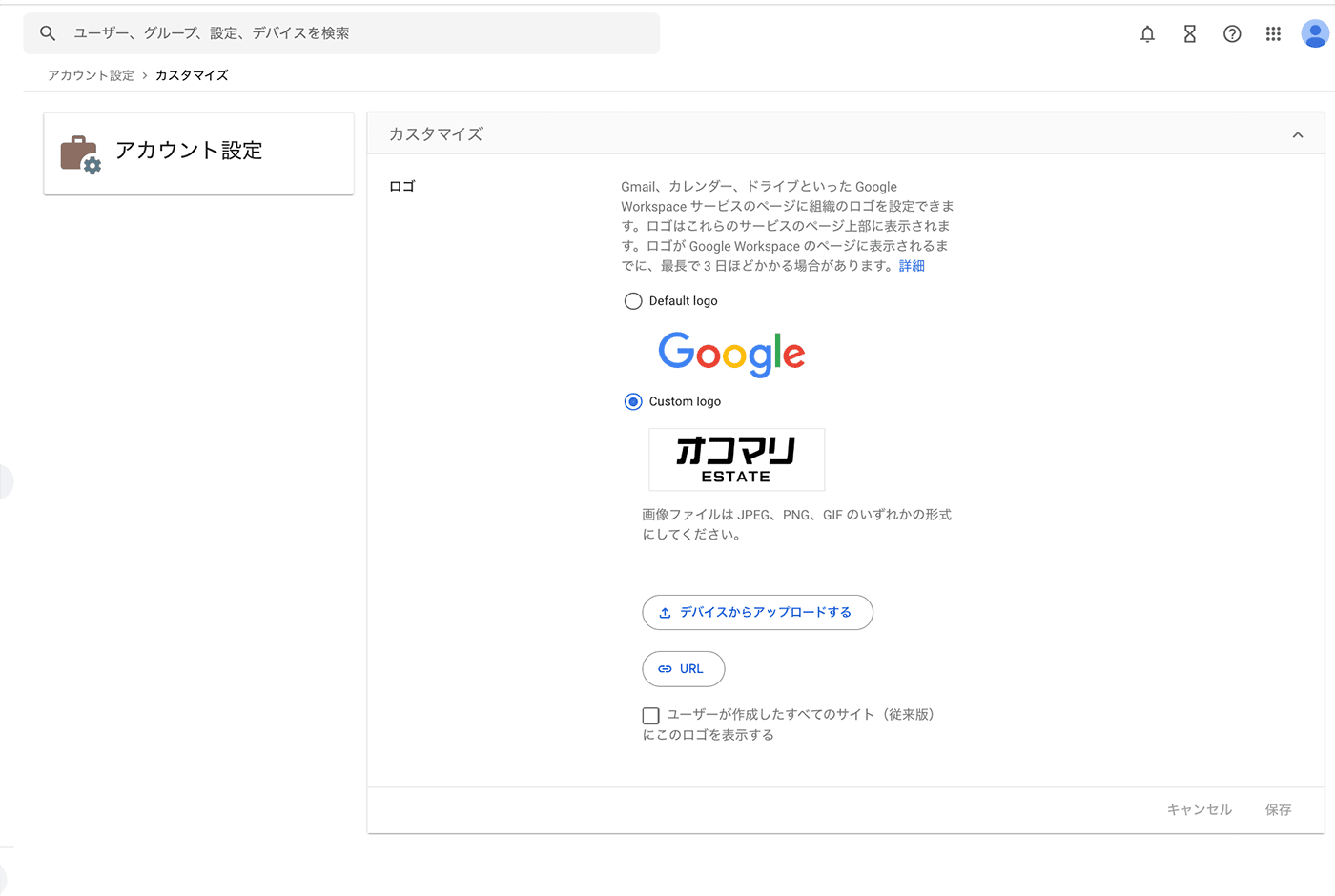
Task: Click the キャンセル button
Action: (x=1199, y=809)
